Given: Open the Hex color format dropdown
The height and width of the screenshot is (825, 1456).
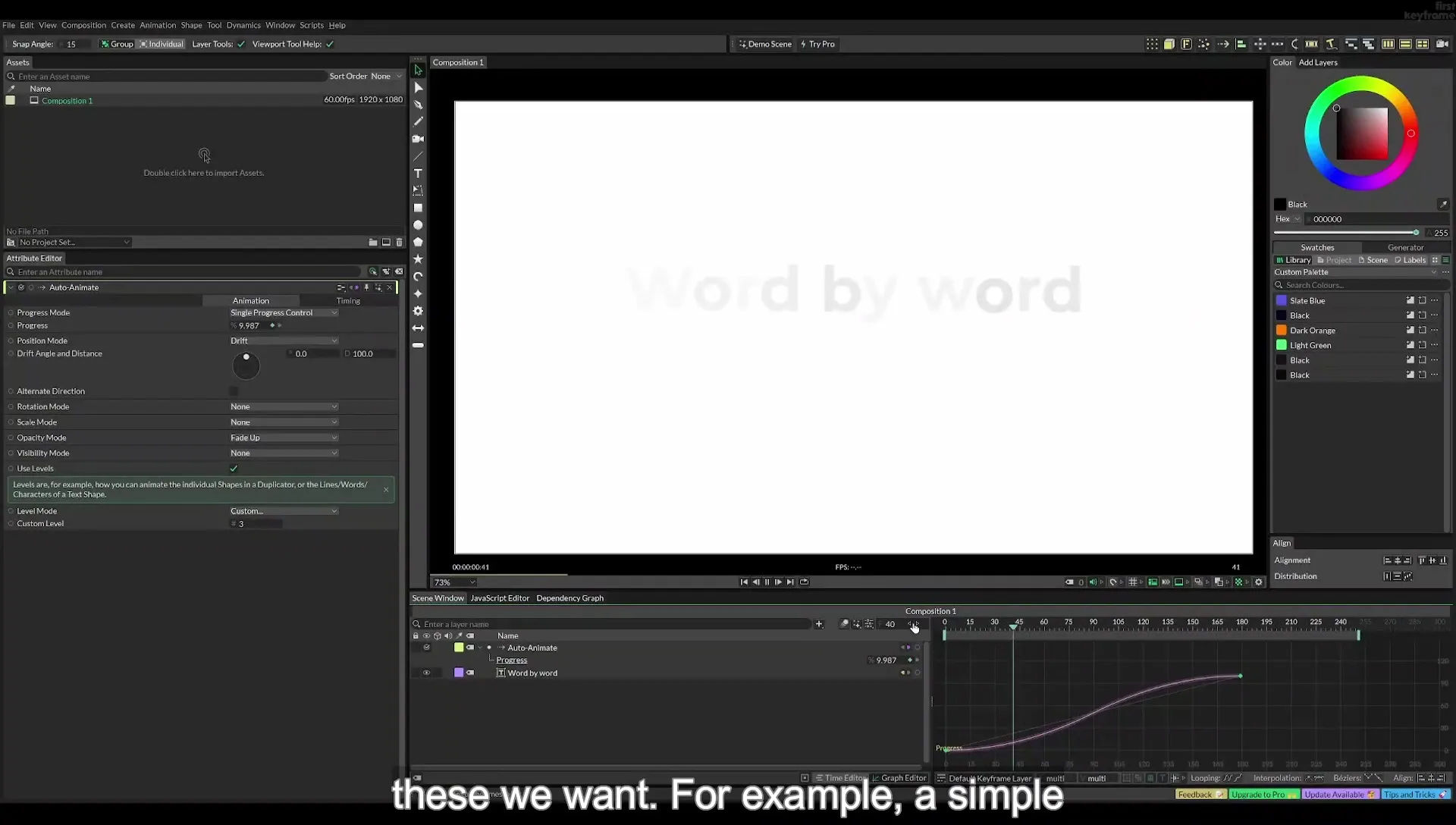Looking at the screenshot, I should point(1288,219).
